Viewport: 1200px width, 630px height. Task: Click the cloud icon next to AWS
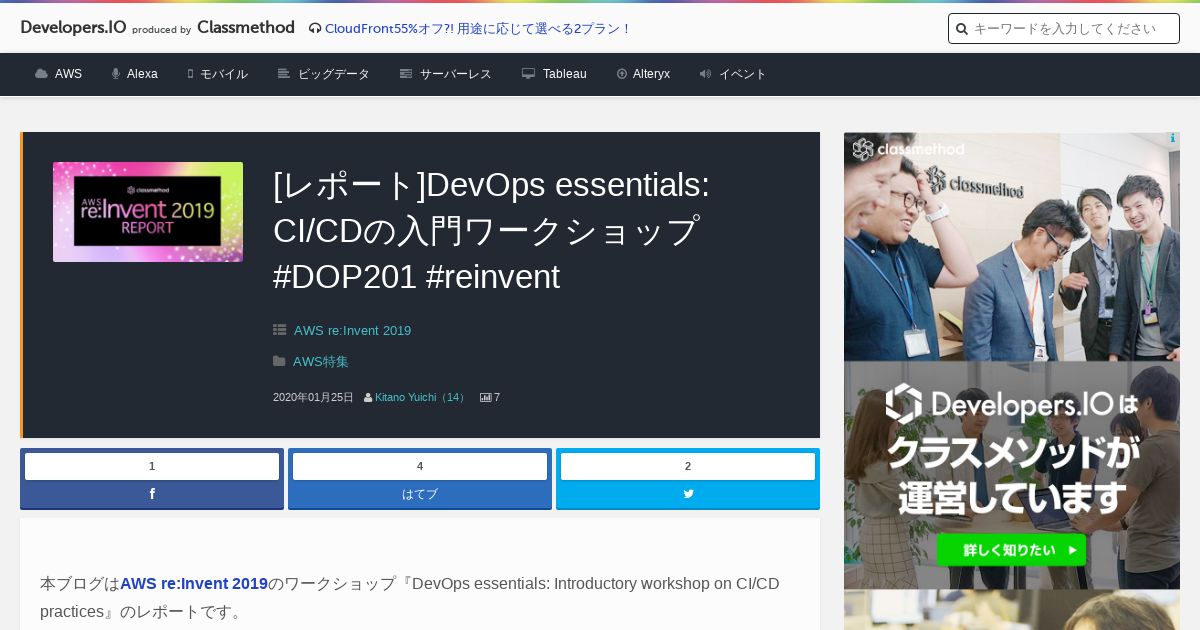click(x=41, y=74)
